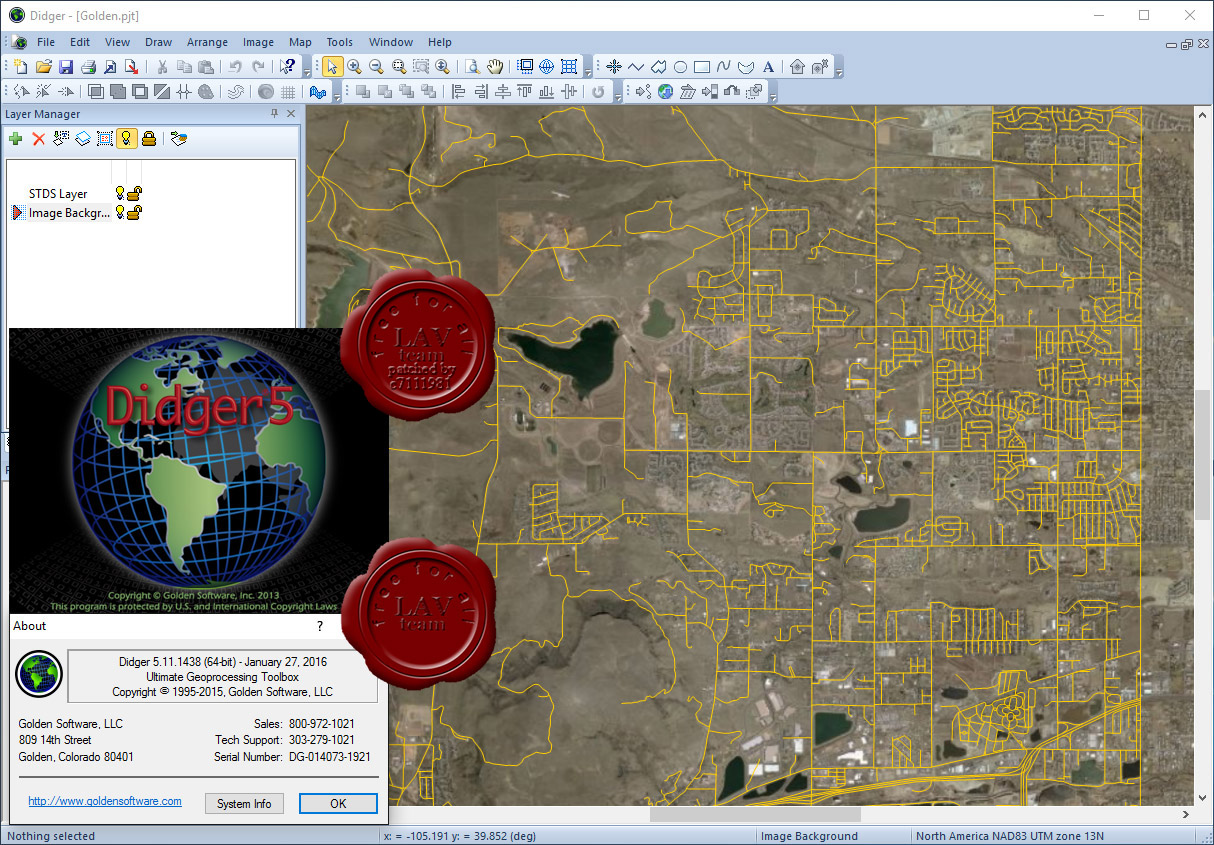Image resolution: width=1214 pixels, height=845 pixels.
Task: Click the Rotate icon in second toolbar
Action: (598, 91)
